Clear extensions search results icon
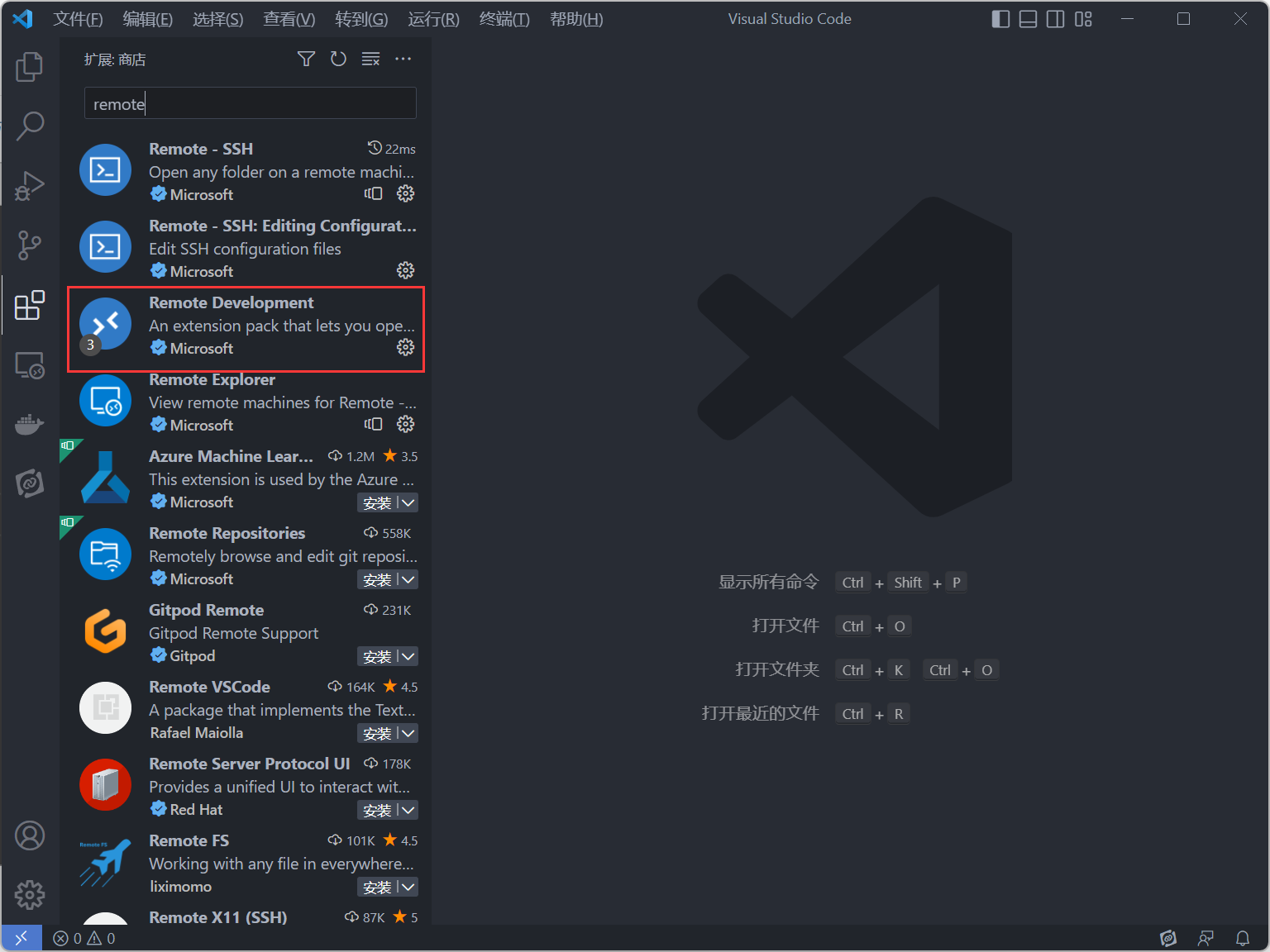Viewport: 1270px width, 952px height. pos(370,59)
